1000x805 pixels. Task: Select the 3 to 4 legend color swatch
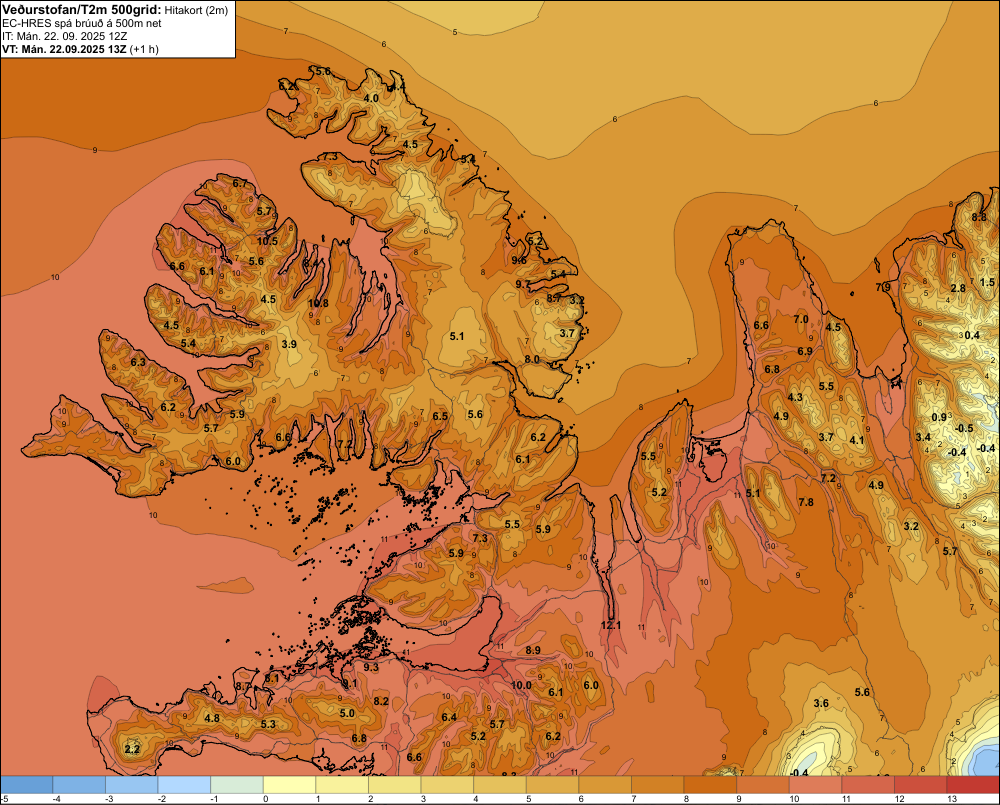click(x=448, y=785)
